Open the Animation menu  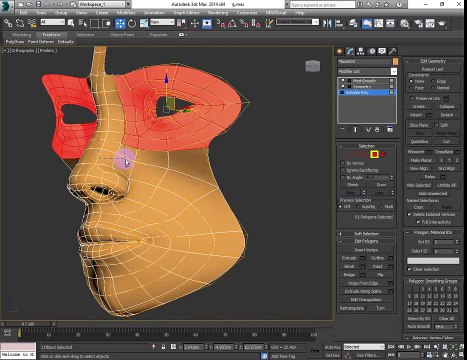point(154,13)
